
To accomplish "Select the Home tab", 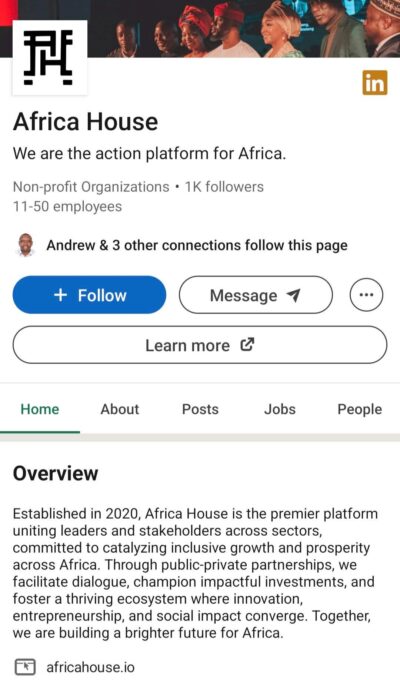I will [40, 409].
